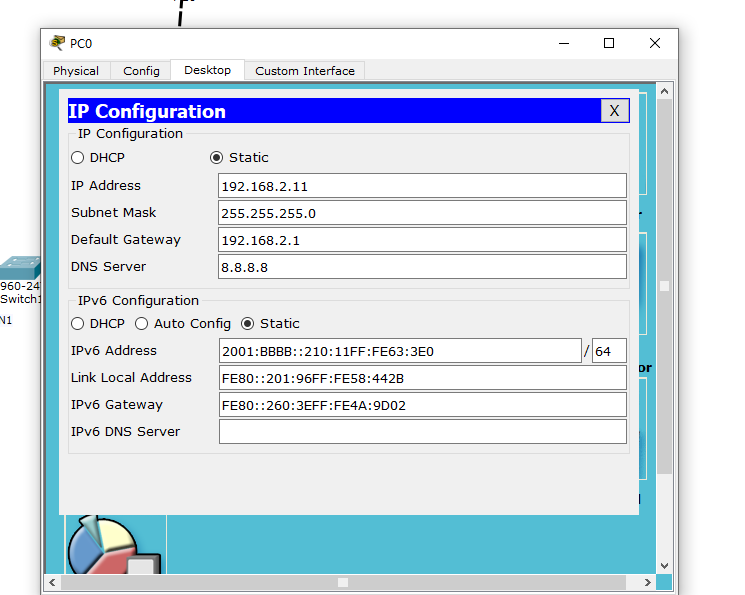745x595 pixels.
Task: Close the IP Configuration panel with X
Action: coord(614,111)
